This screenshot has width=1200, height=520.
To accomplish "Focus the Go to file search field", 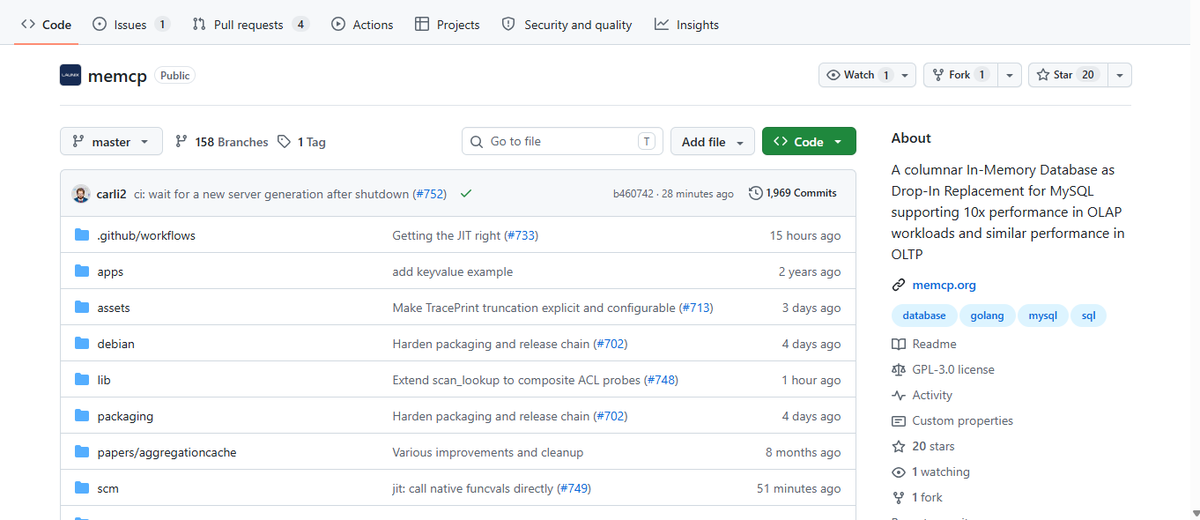I will [x=562, y=142].
